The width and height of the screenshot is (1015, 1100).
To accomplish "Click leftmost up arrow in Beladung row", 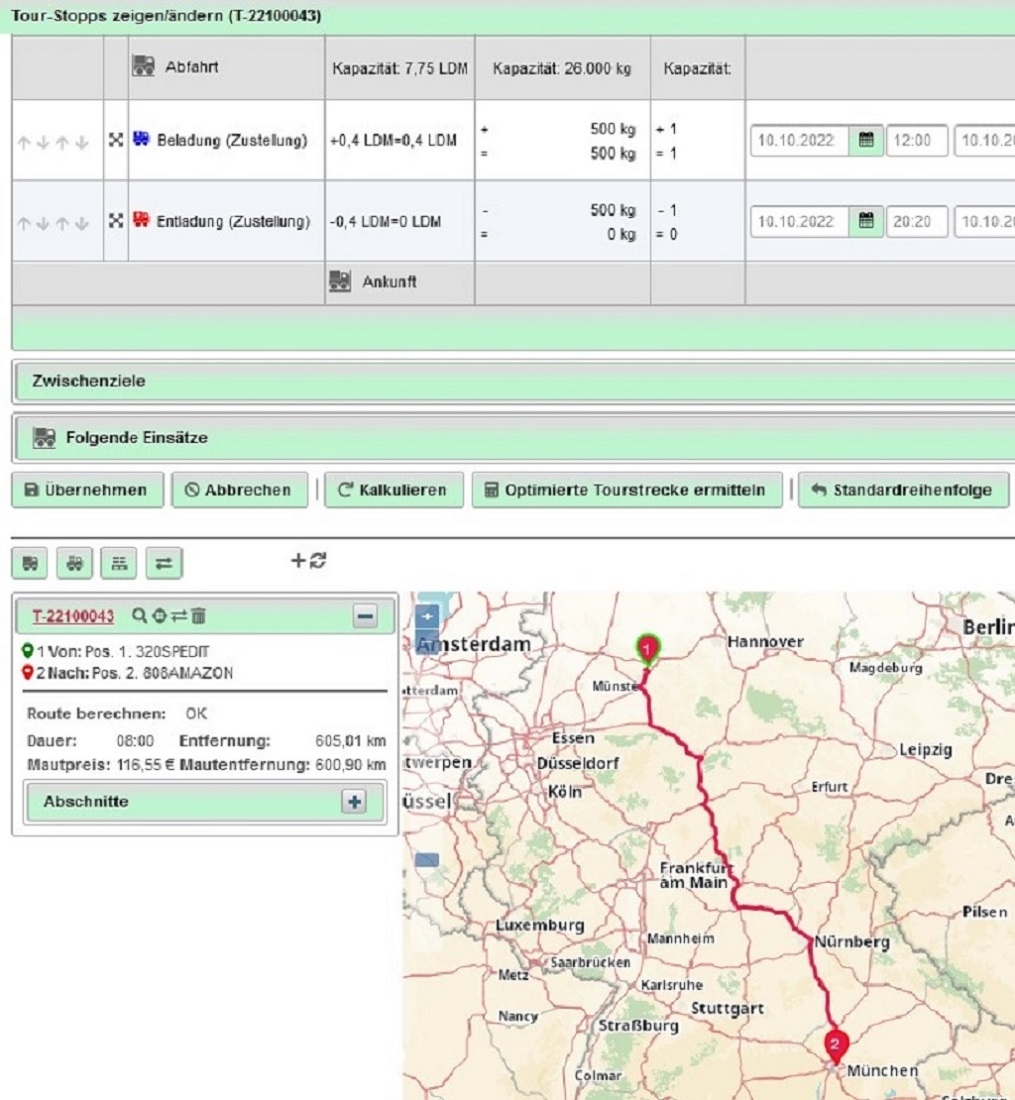I will [x=24, y=142].
